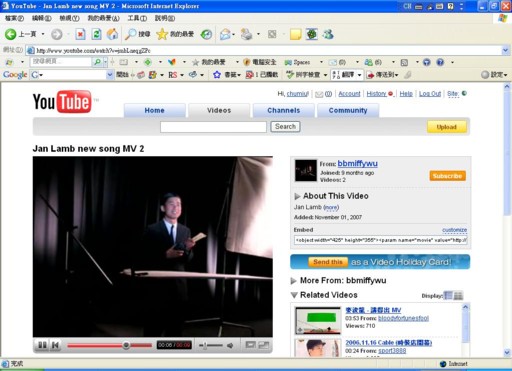Subscribe to bbmiffywu's channel

point(447,176)
